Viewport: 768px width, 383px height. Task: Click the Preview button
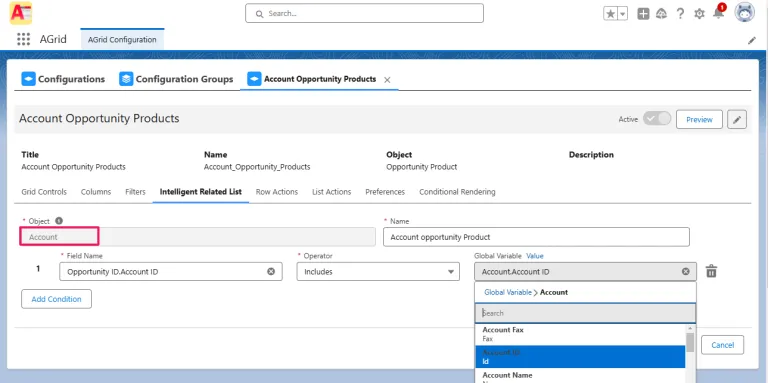(699, 120)
